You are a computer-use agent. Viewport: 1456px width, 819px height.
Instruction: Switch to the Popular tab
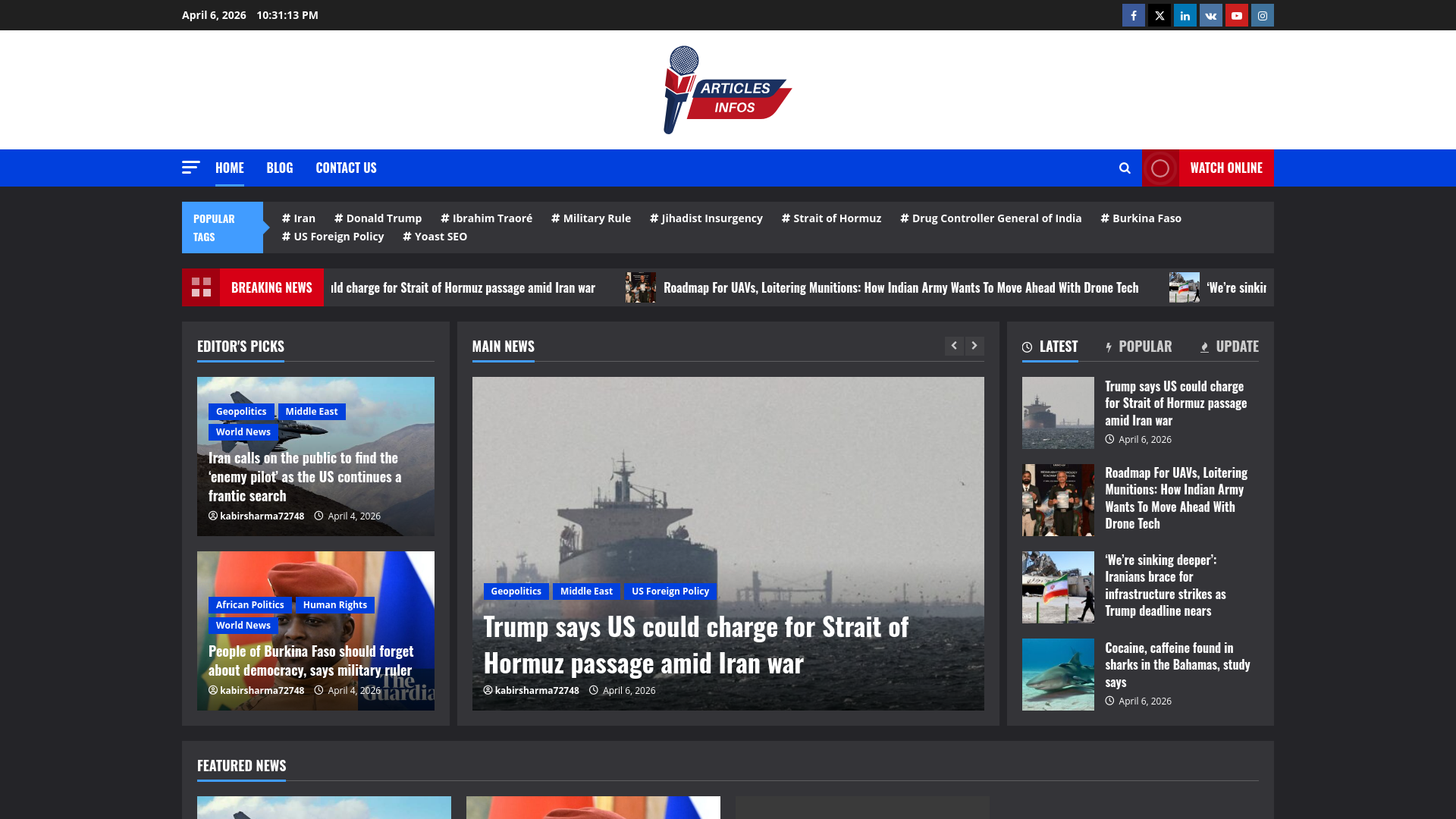[1139, 347]
